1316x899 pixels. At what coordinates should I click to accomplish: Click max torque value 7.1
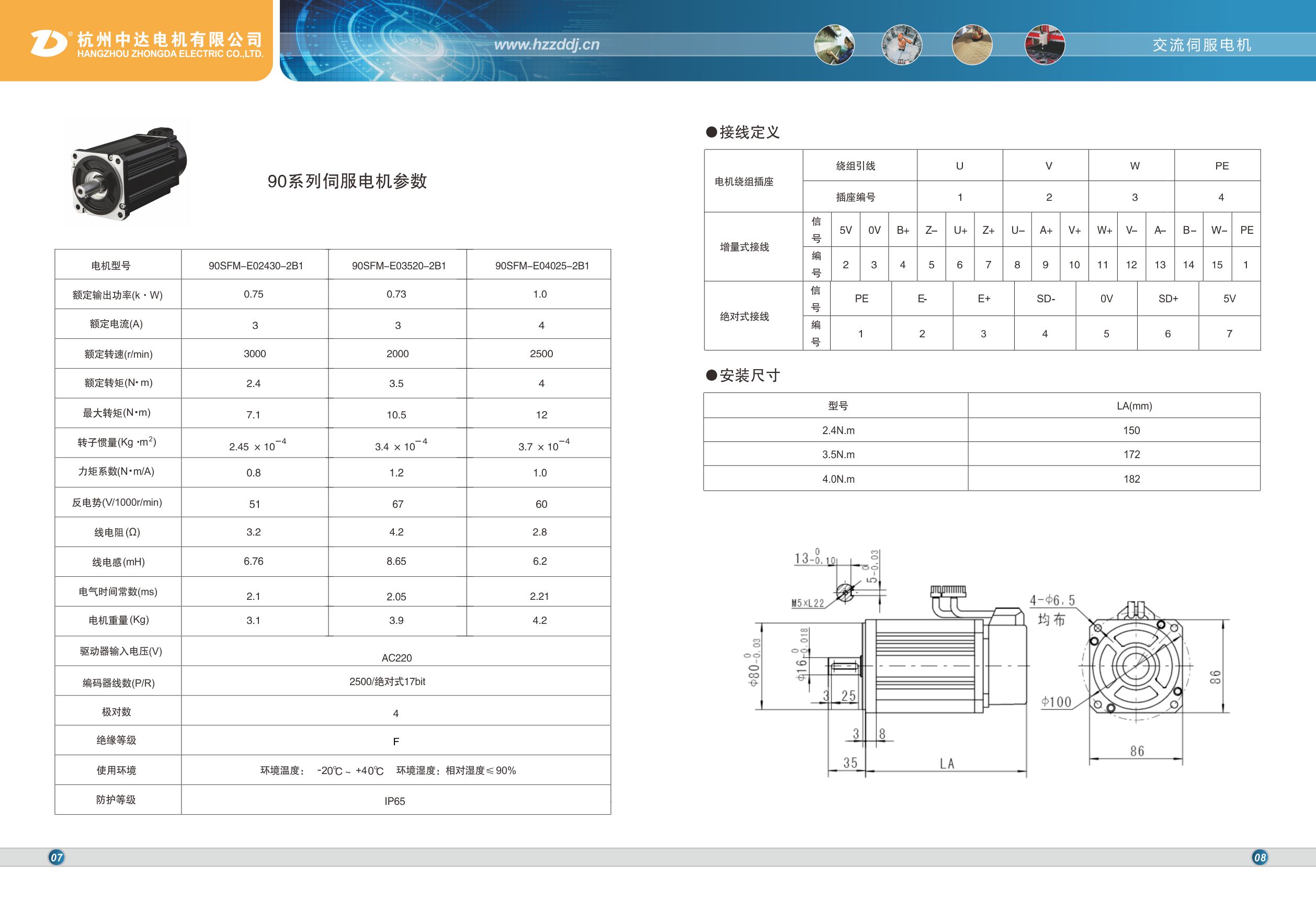click(x=253, y=415)
